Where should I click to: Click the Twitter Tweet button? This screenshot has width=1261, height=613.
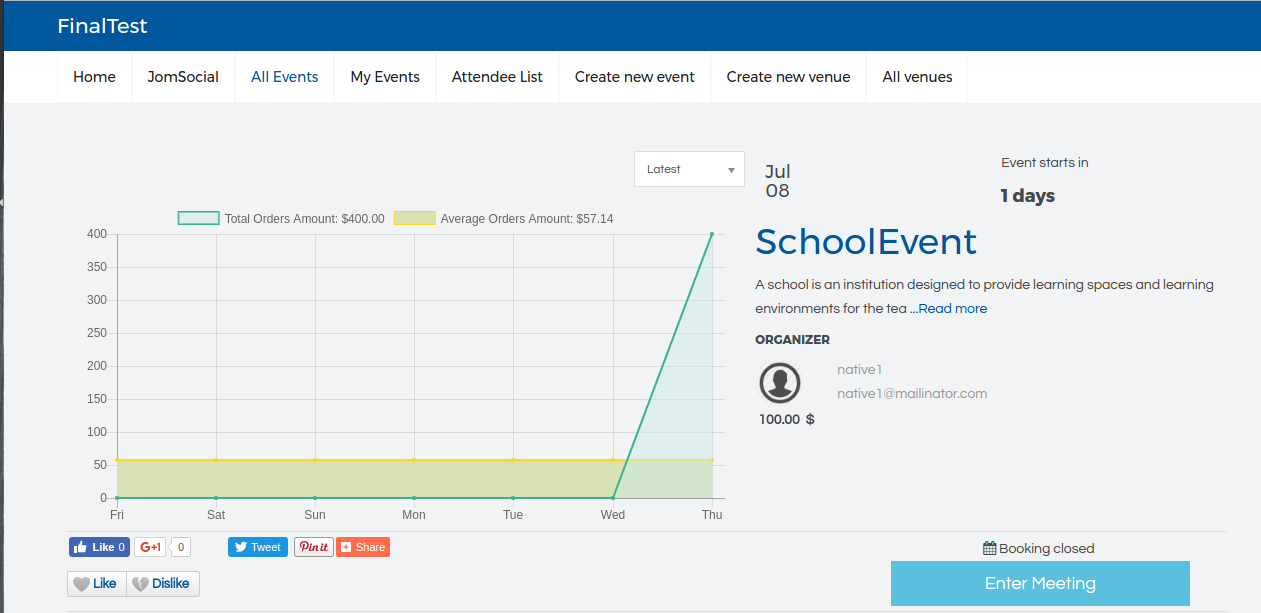point(257,547)
